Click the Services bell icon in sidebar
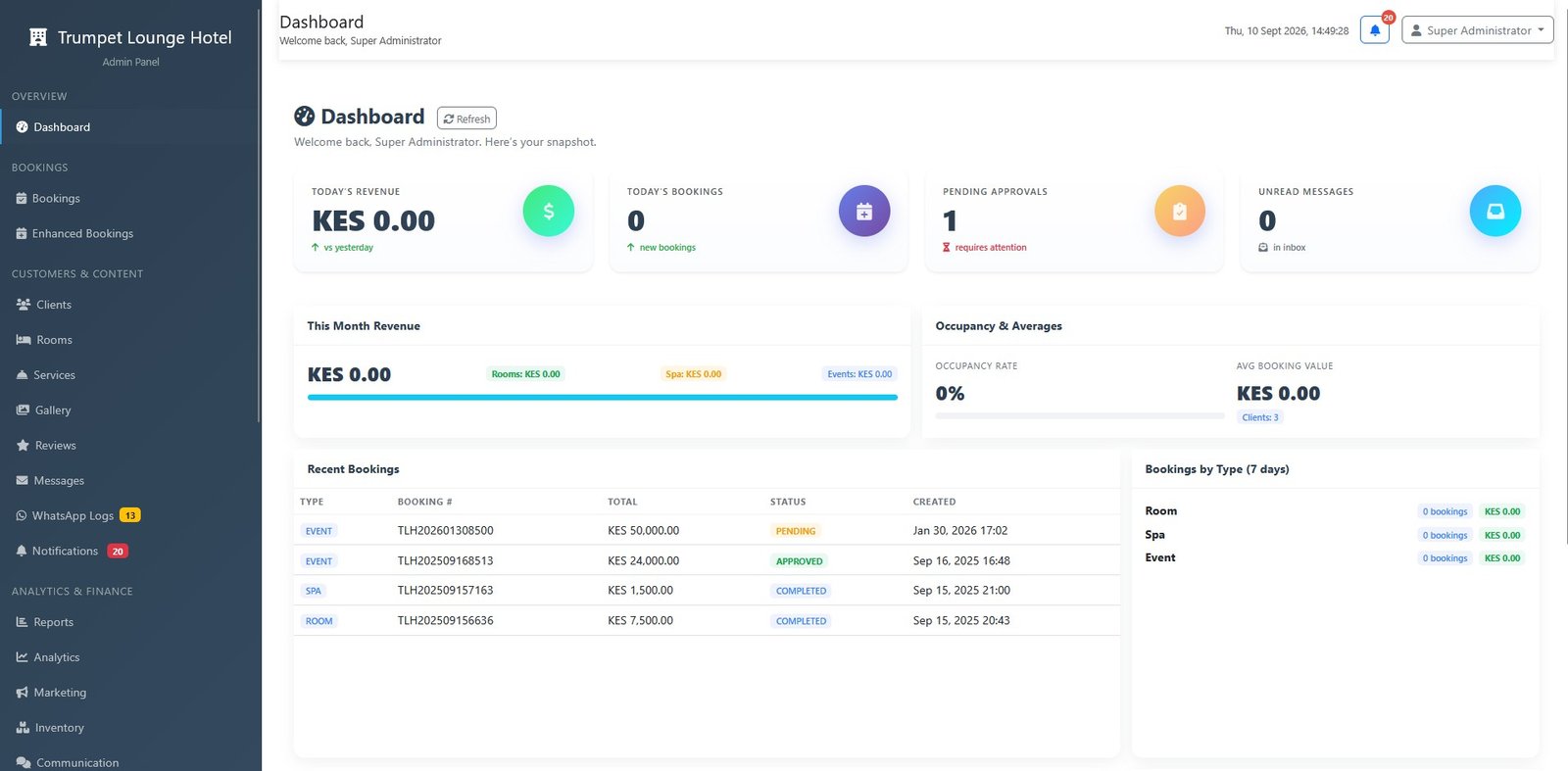 [x=23, y=375]
